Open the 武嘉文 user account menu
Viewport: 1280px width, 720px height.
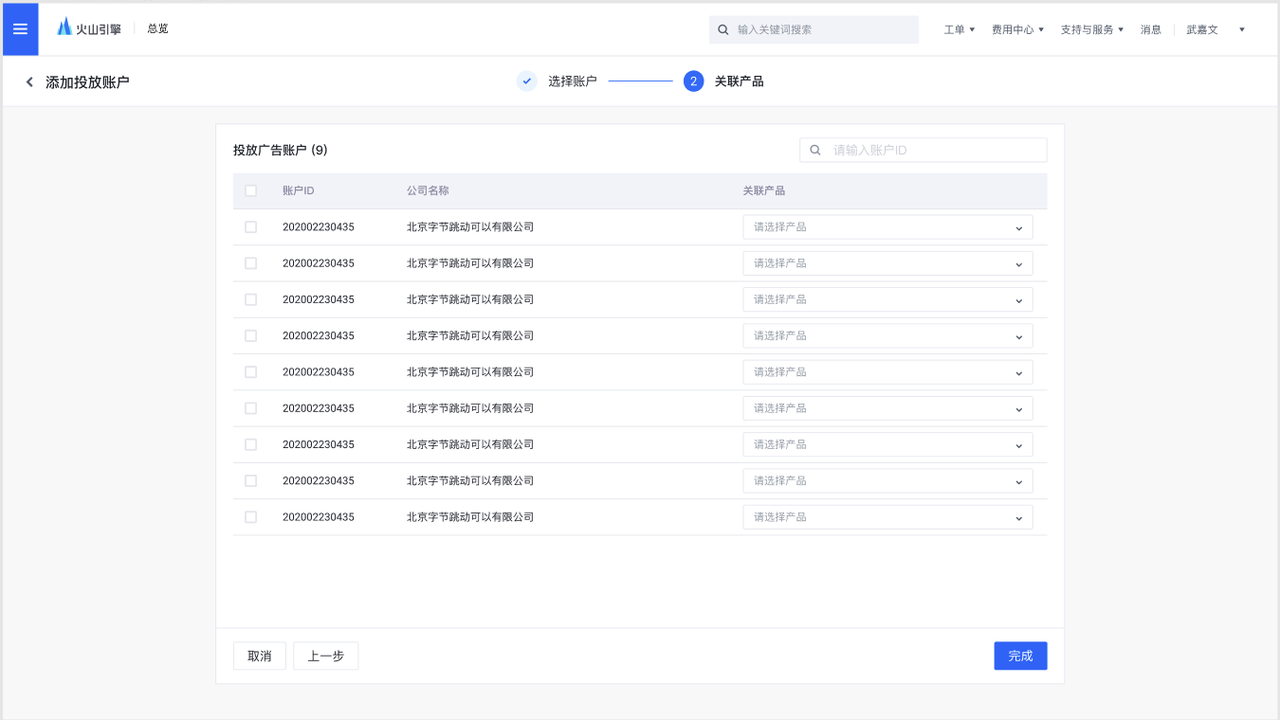1215,30
